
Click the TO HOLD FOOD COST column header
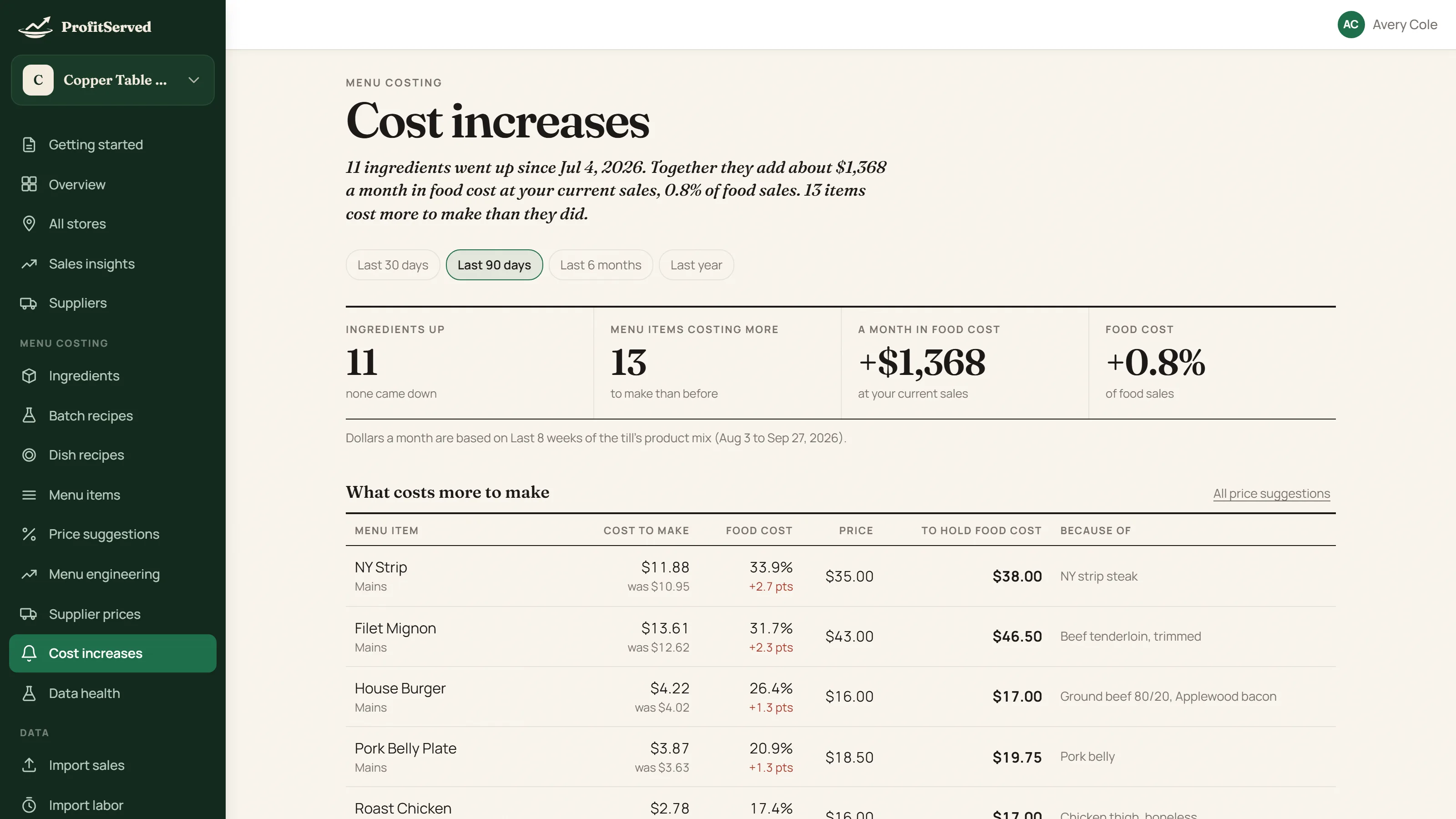[x=981, y=531]
